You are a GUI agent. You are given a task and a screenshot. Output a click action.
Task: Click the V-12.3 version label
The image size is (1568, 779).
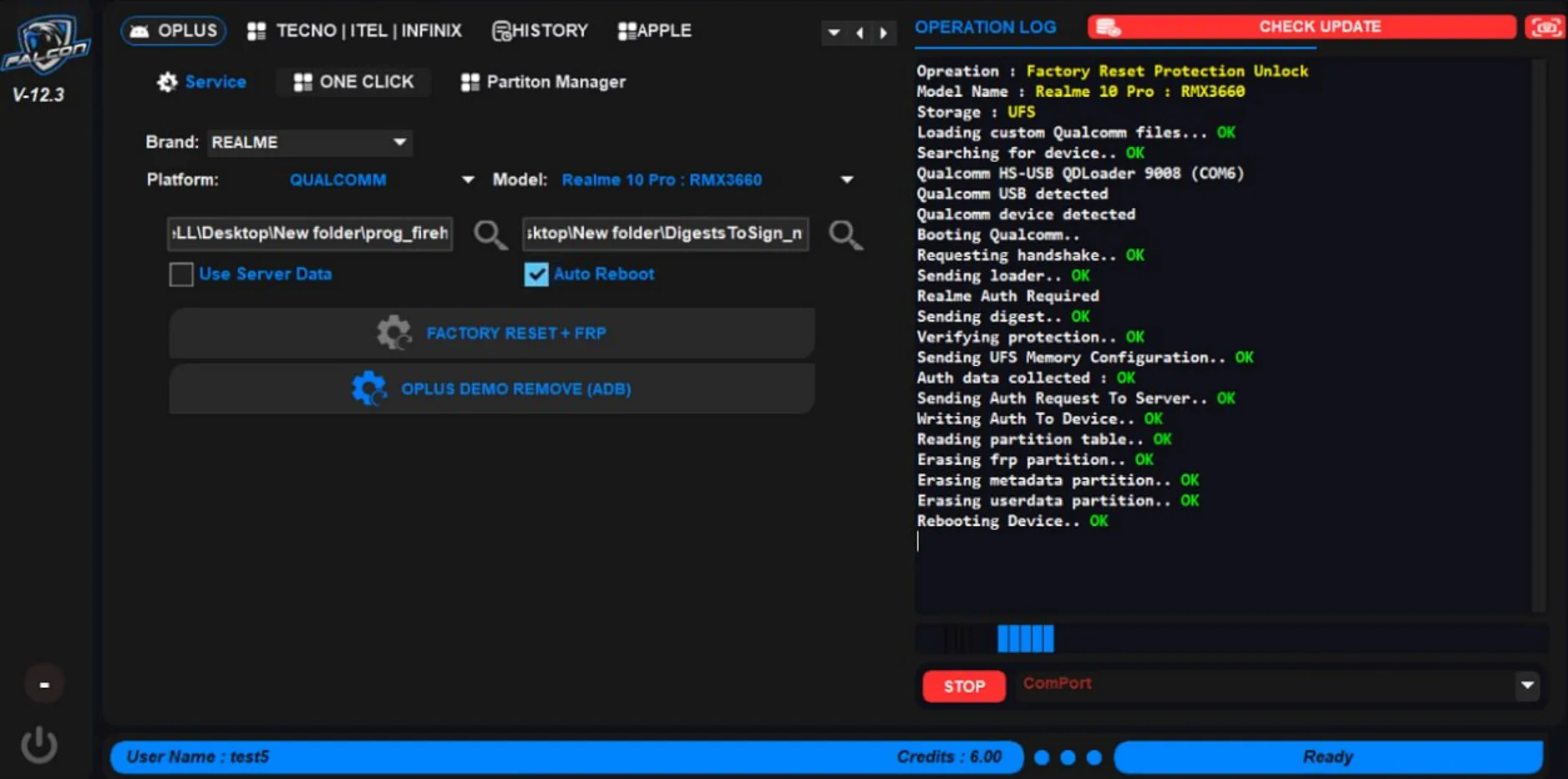point(38,94)
